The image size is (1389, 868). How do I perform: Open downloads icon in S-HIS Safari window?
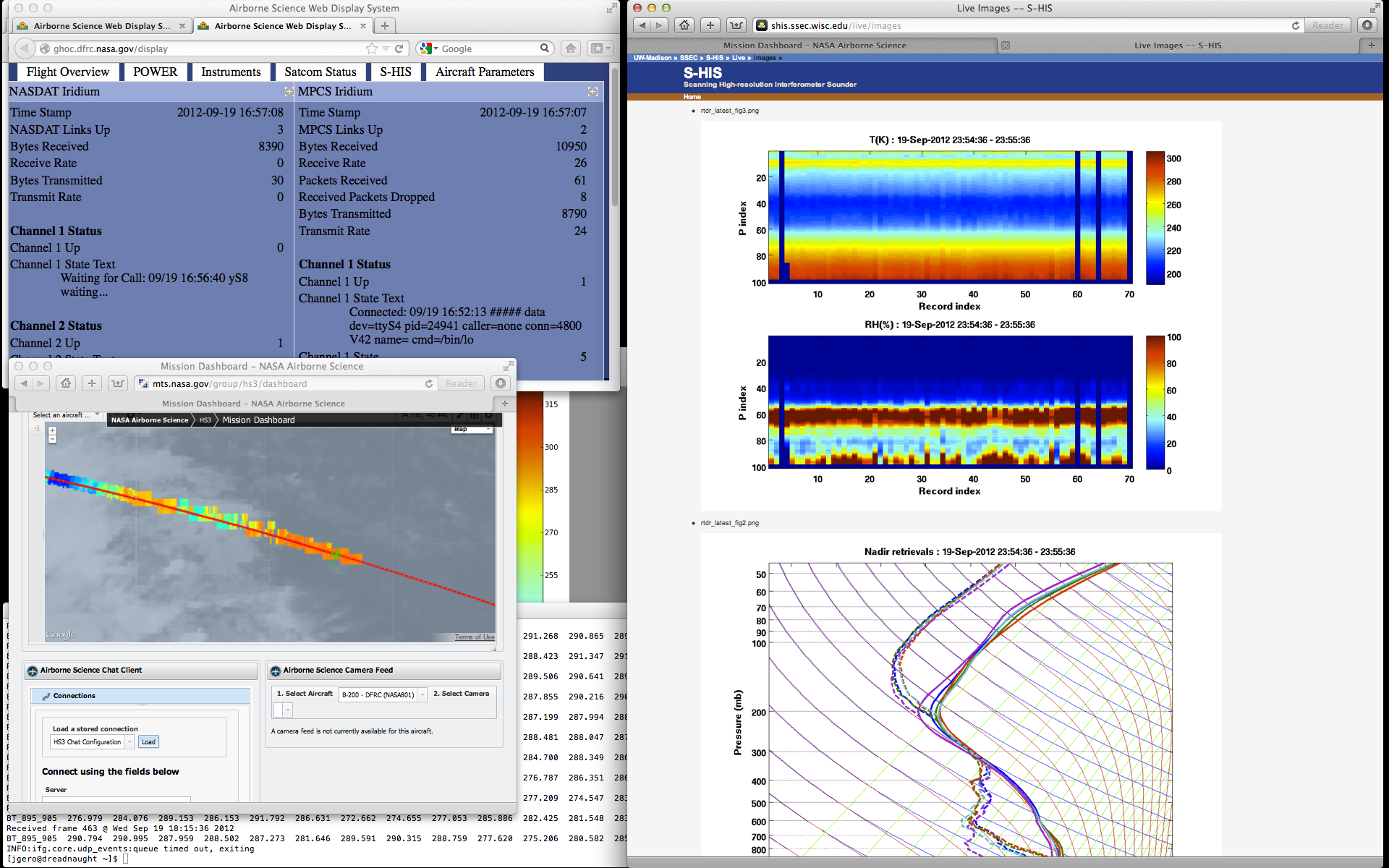pos(1367,25)
